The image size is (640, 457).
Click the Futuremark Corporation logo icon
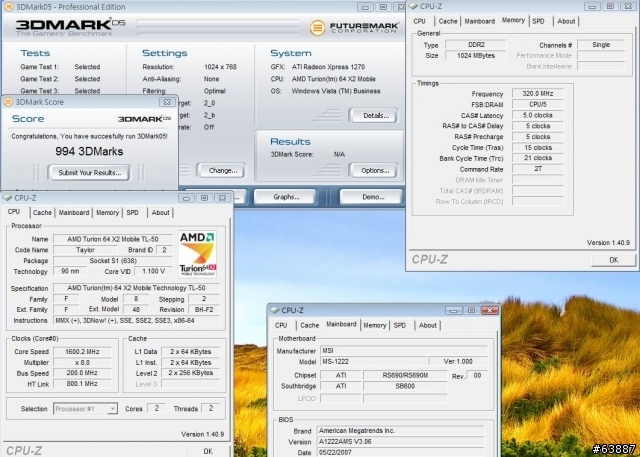click(317, 28)
